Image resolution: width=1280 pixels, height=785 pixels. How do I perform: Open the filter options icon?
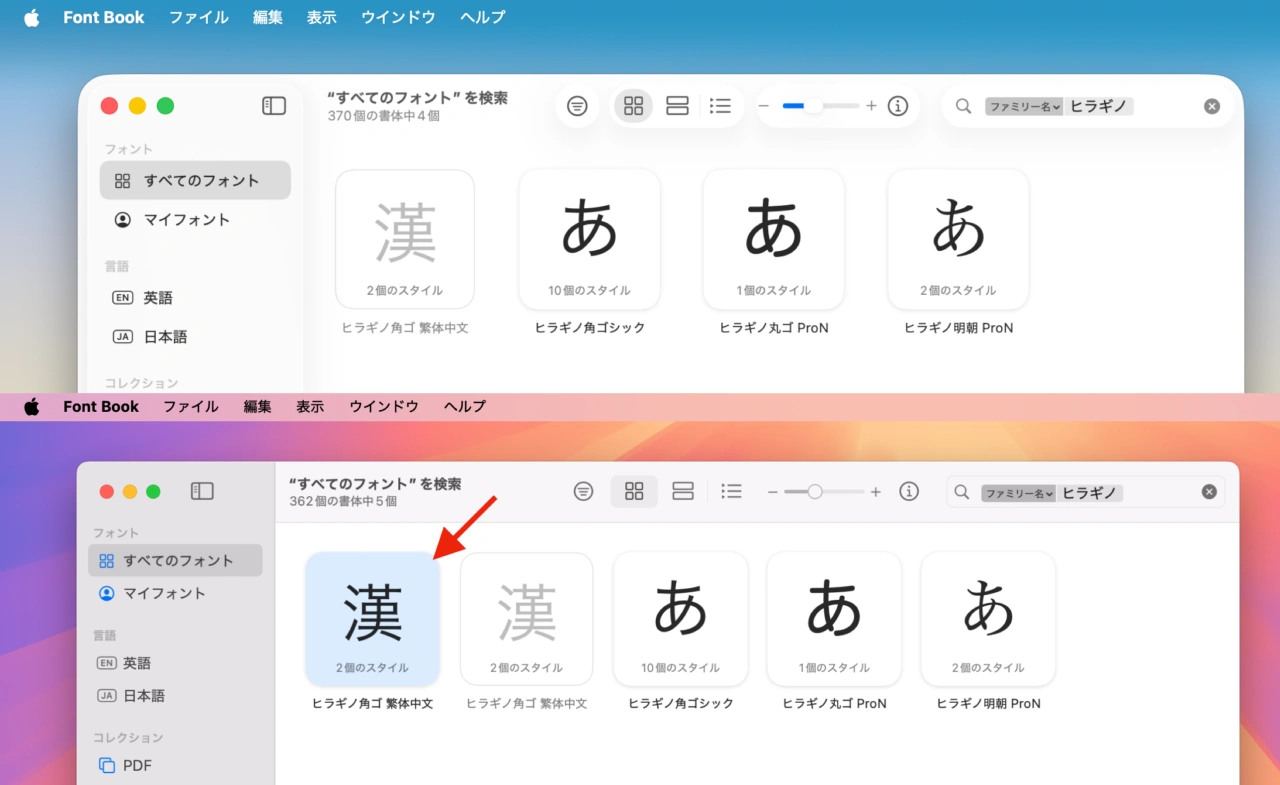tap(577, 105)
